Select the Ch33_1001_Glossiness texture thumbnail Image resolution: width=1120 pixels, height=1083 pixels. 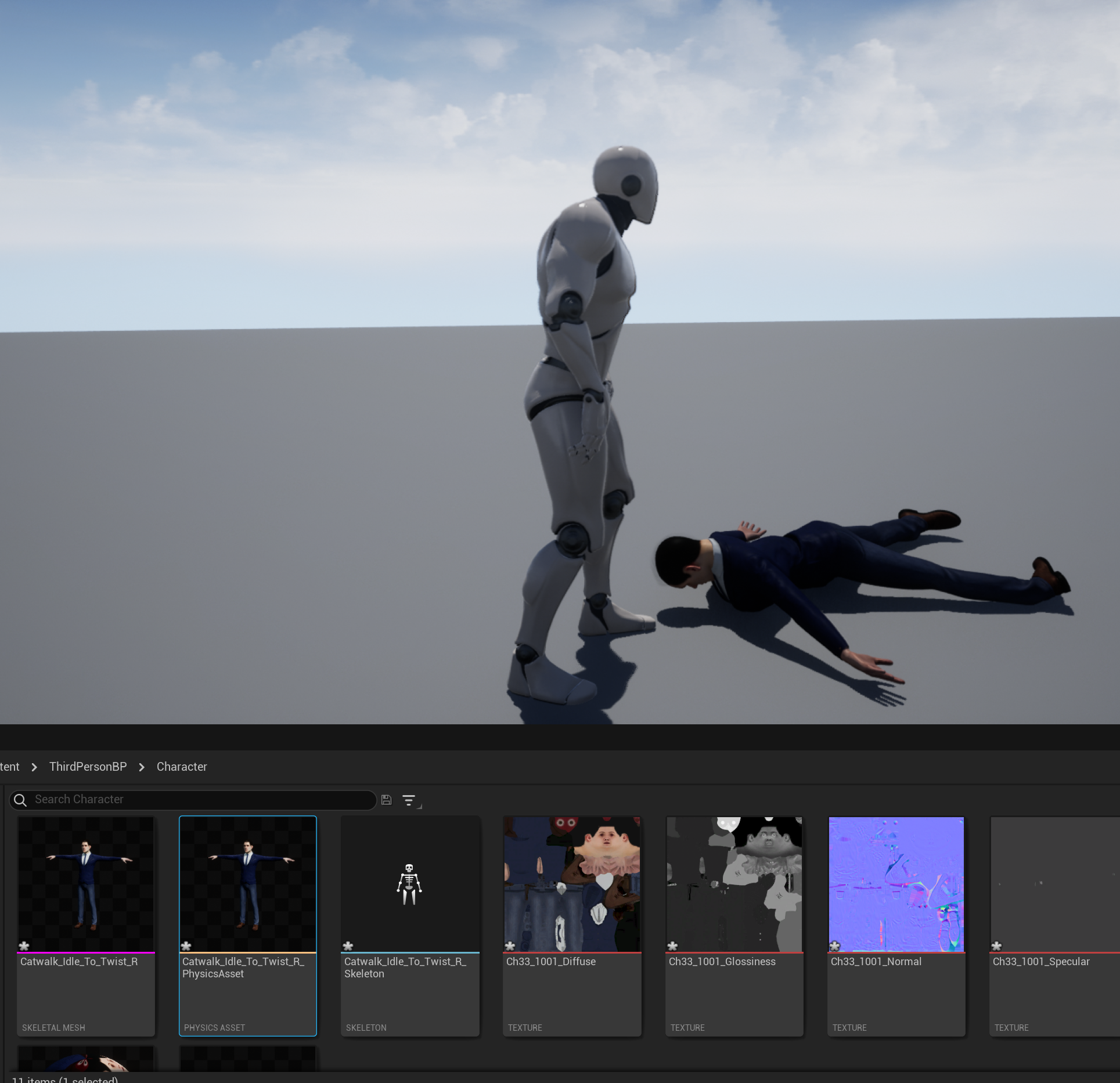pos(734,884)
